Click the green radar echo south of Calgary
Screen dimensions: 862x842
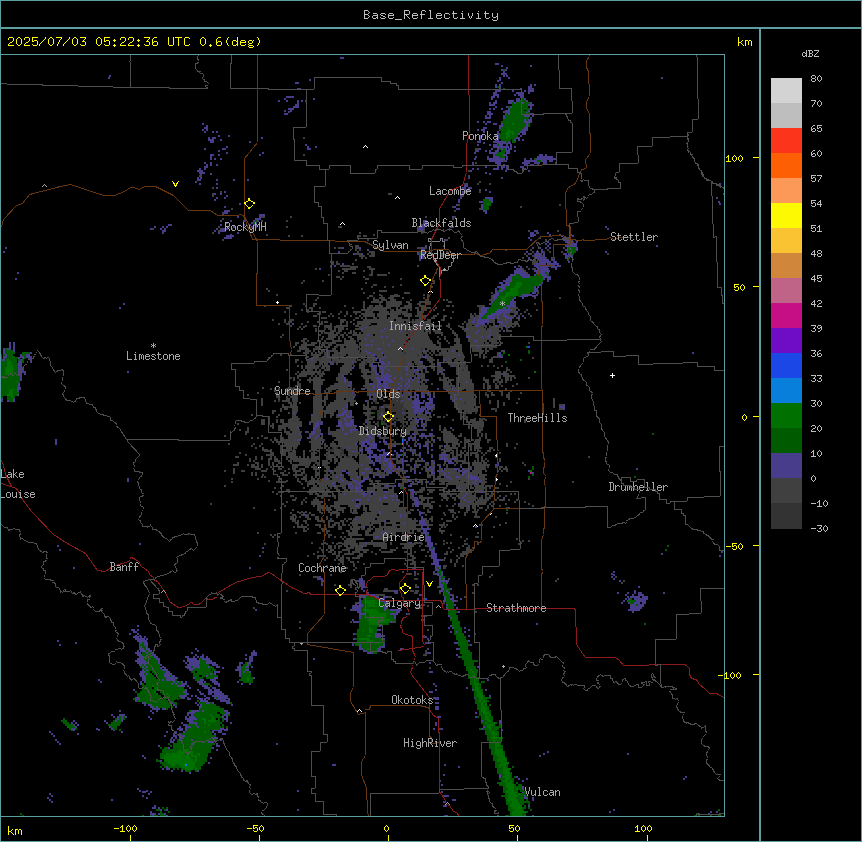tap(372, 627)
